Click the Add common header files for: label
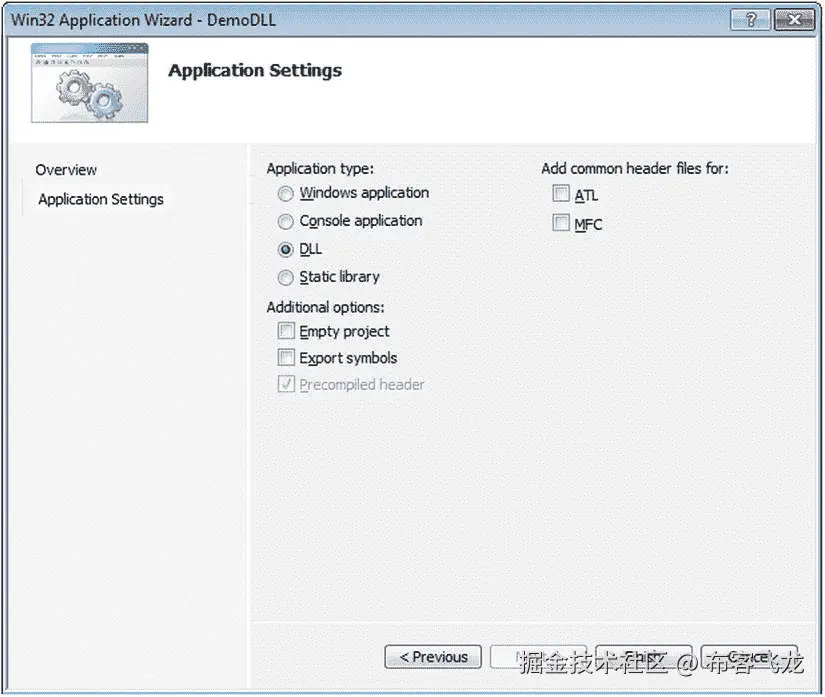Image resolution: width=825 pixels, height=697 pixels. (x=635, y=168)
